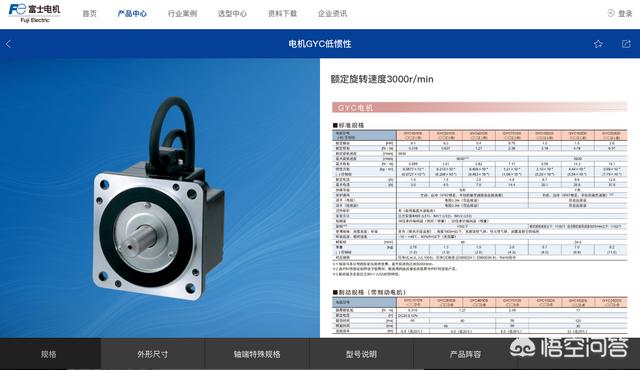Viewport: 640px width, 370px height.
Task: Switch to the 型号说明 tab
Action: tap(361, 354)
